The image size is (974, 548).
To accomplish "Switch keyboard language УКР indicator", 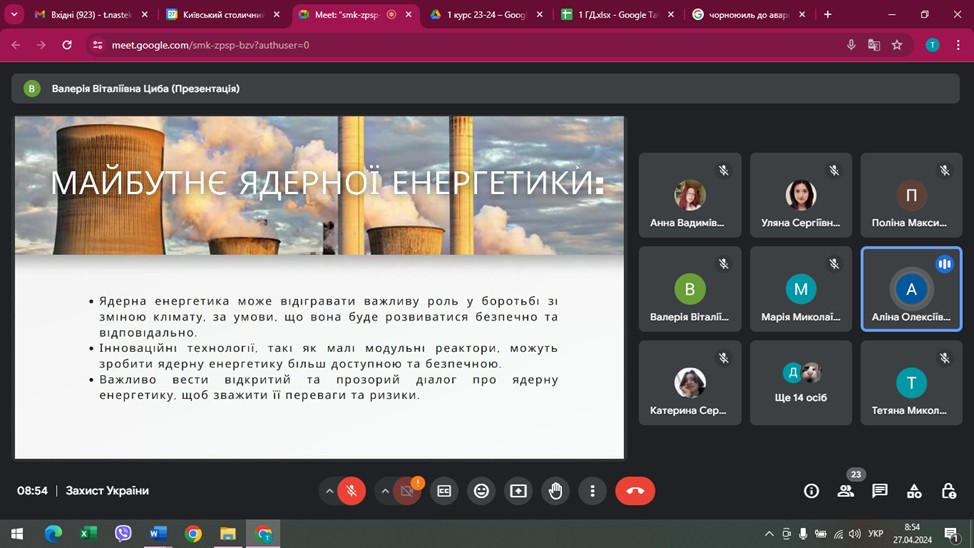I will (x=876, y=534).
